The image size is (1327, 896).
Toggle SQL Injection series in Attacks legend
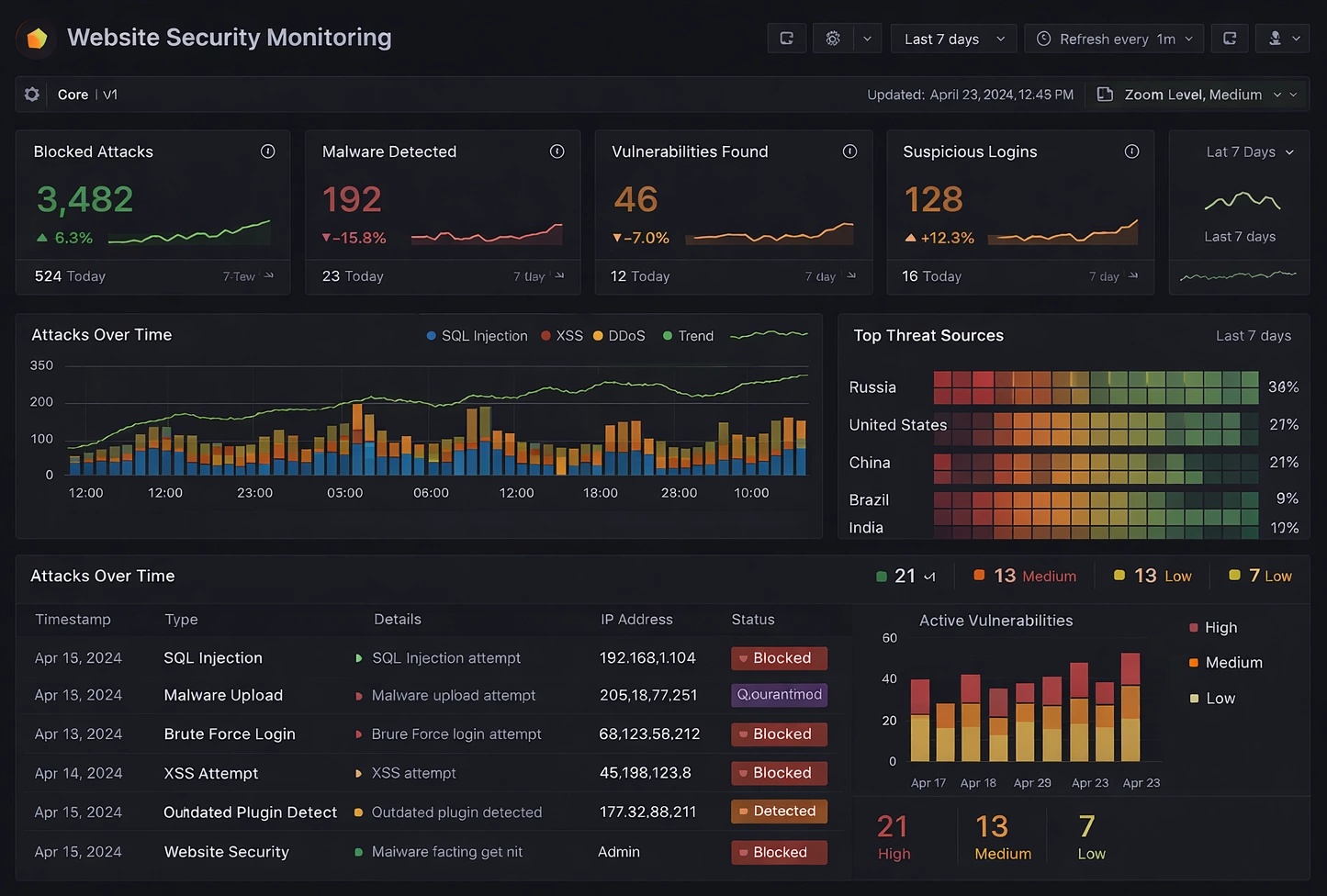pos(477,336)
